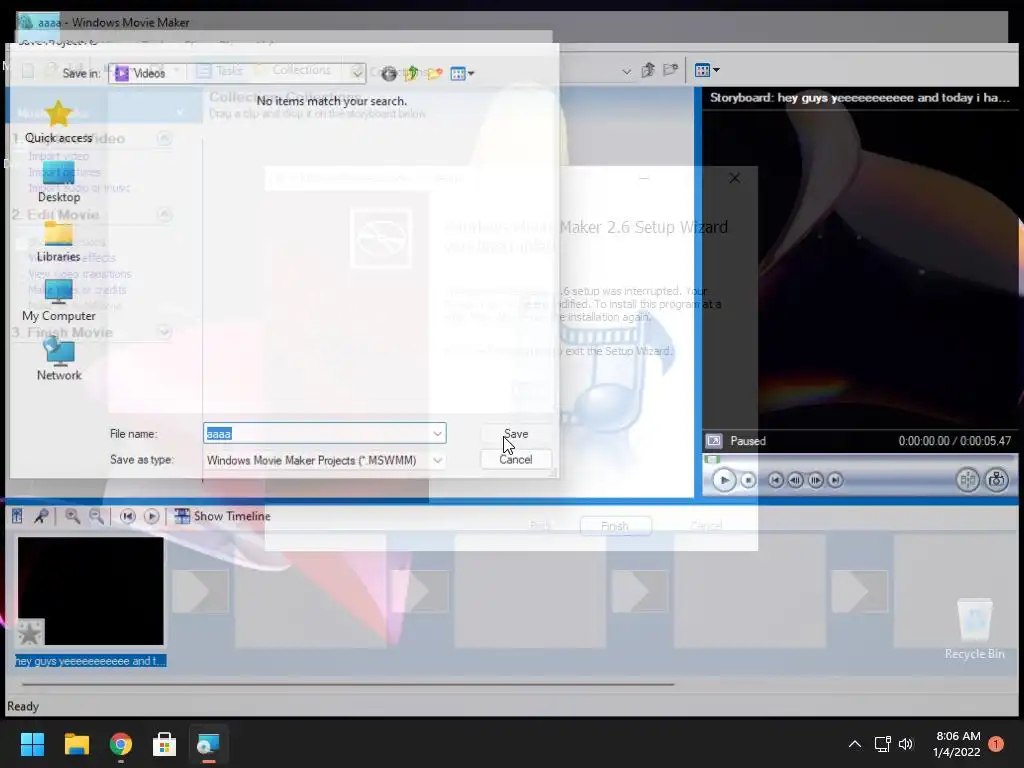Click the Back button in preview controls
The image size is (1024, 768).
(x=775, y=480)
